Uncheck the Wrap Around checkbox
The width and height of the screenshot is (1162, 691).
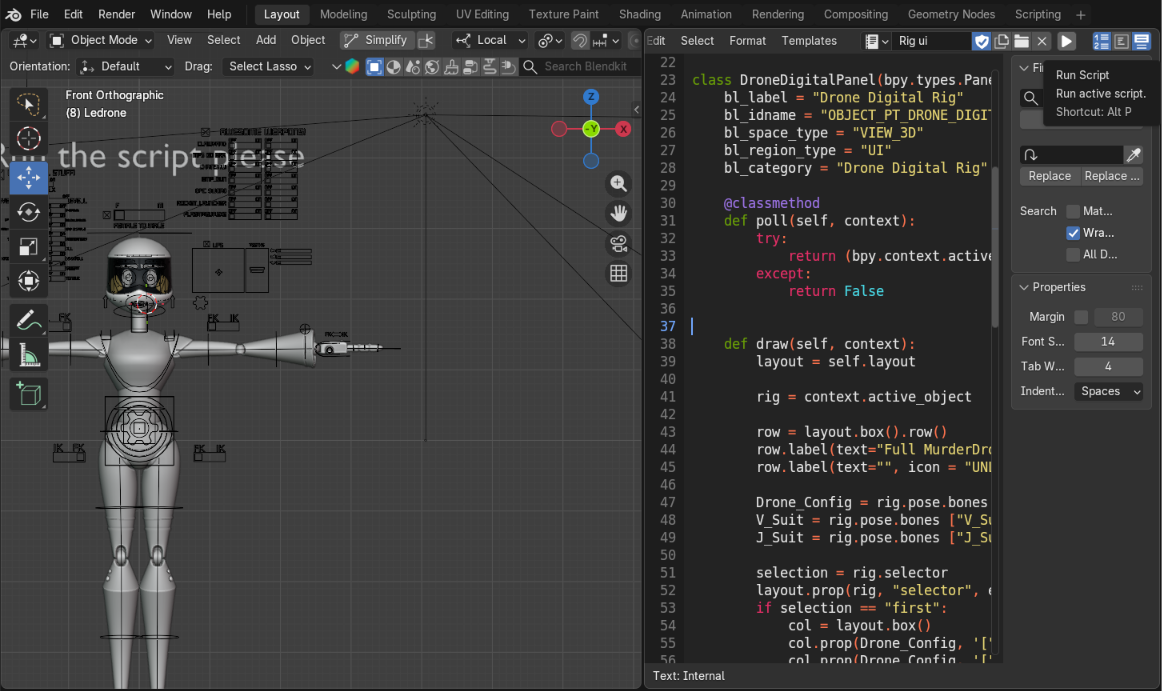[1072, 233]
